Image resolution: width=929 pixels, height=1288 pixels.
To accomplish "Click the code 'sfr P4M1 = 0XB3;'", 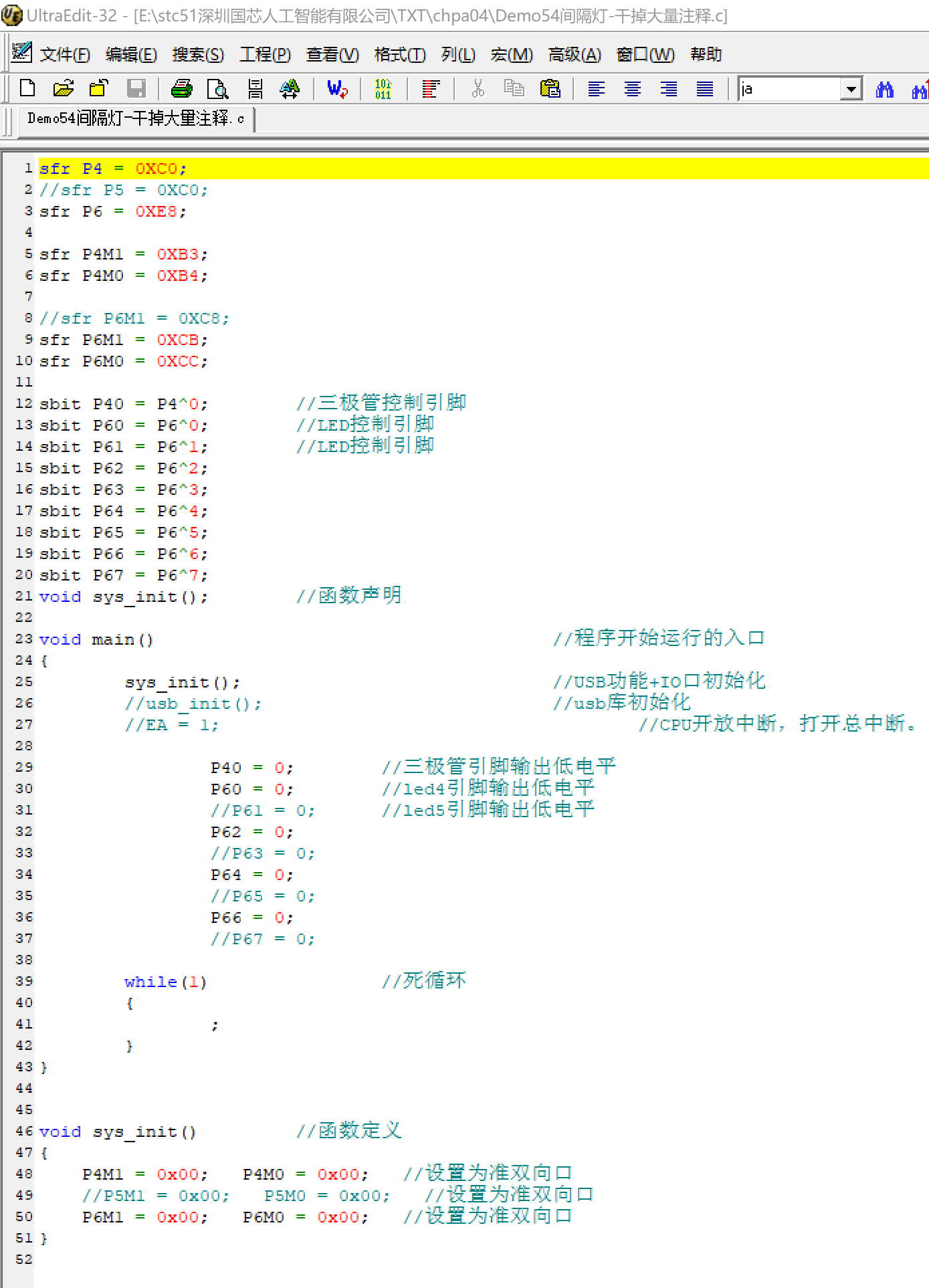I will tap(123, 254).
